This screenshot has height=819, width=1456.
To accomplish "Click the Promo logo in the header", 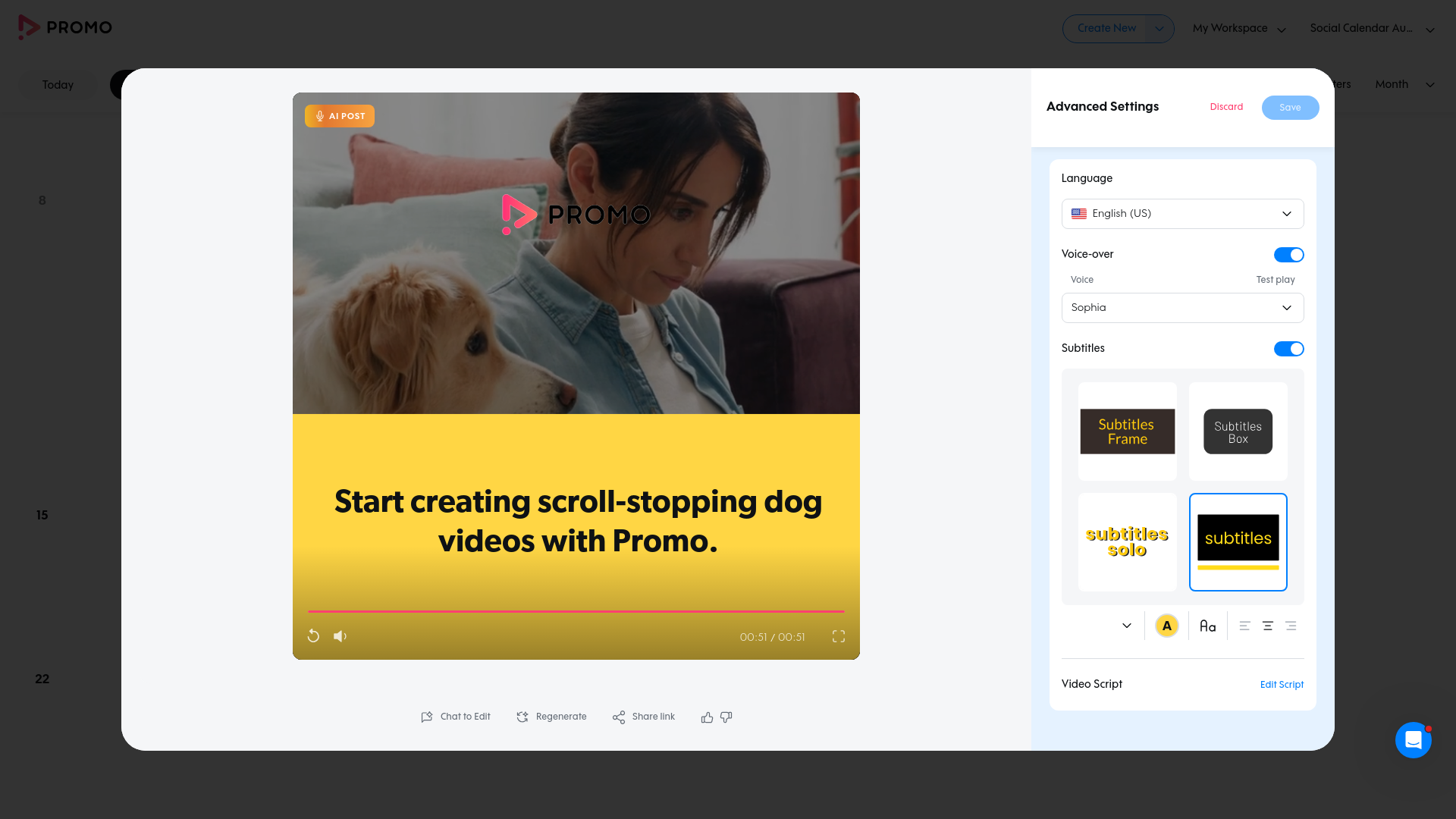I will pyautogui.click(x=65, y=27).
